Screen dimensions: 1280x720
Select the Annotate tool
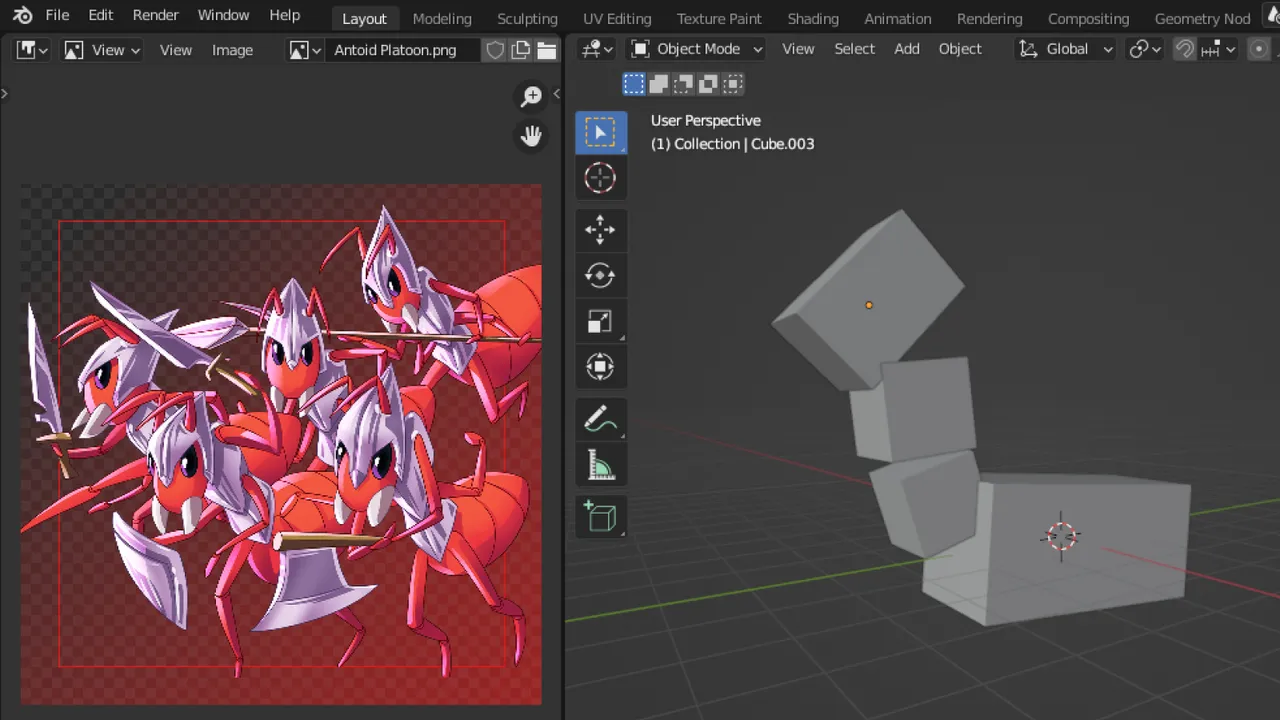600,419
